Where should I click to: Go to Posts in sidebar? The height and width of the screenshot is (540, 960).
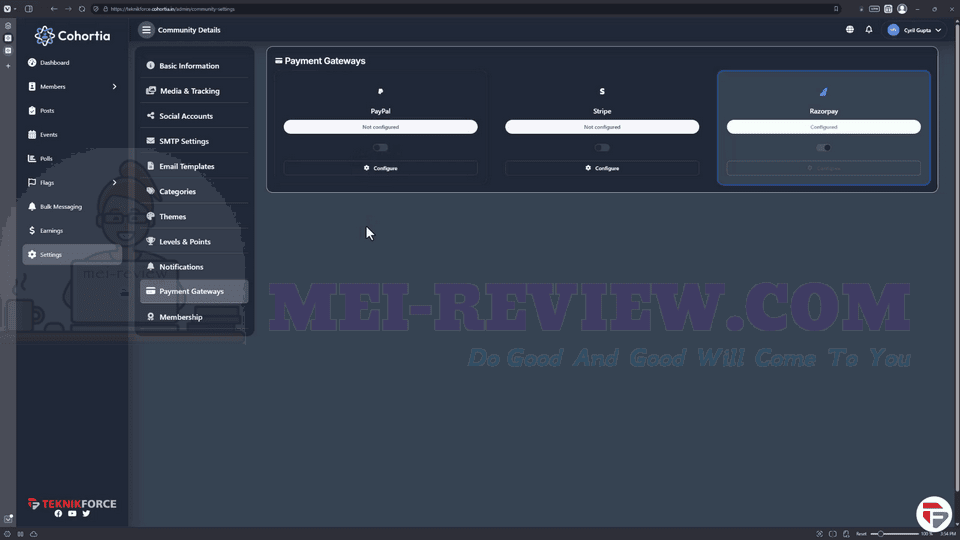pyautogui.click(x=47, y=111)
